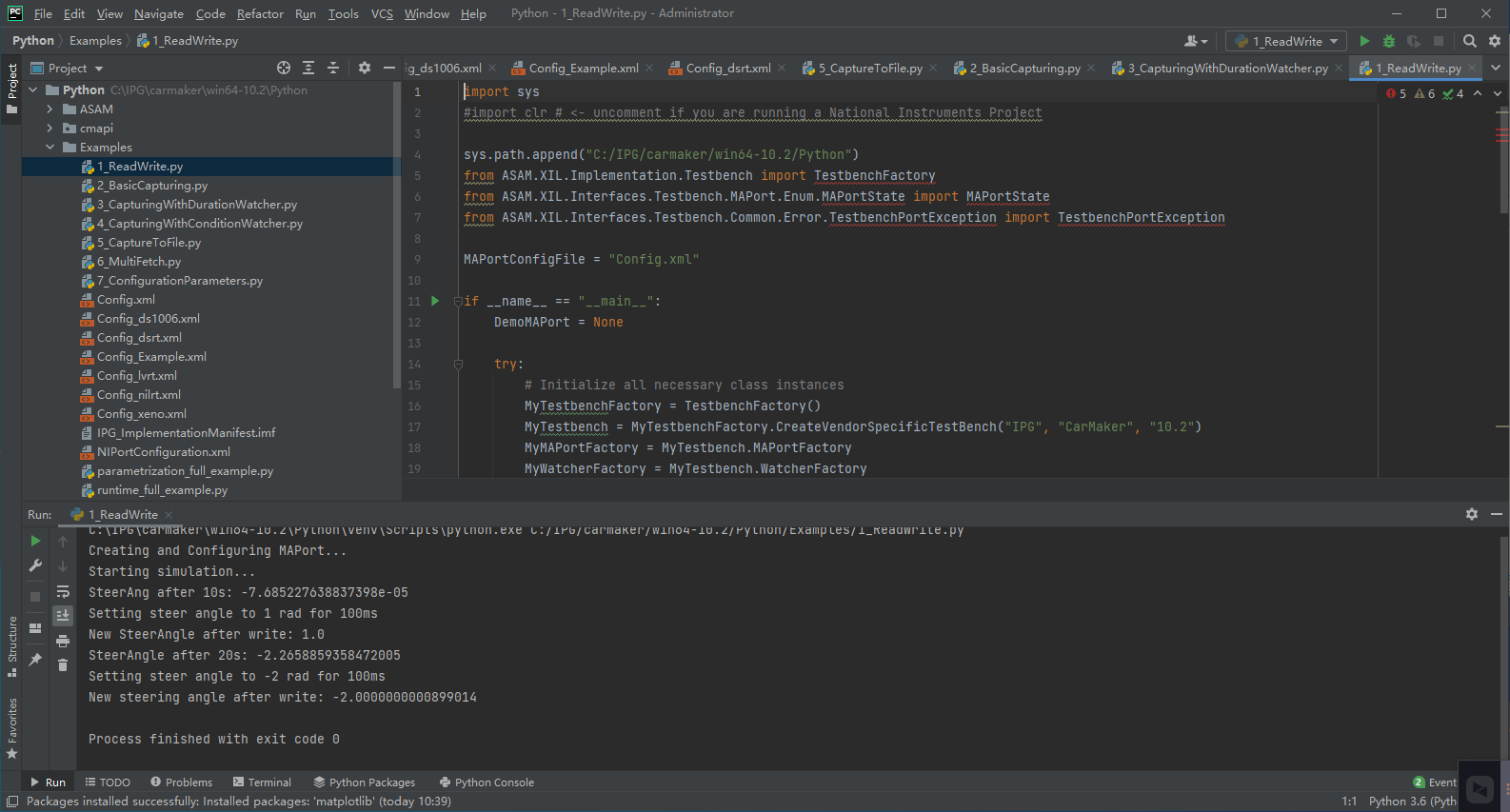The image size is (1510, 812).
Task: Switch to the 2_BasicCapturing.py editor tab
Action: (1024, 68)
